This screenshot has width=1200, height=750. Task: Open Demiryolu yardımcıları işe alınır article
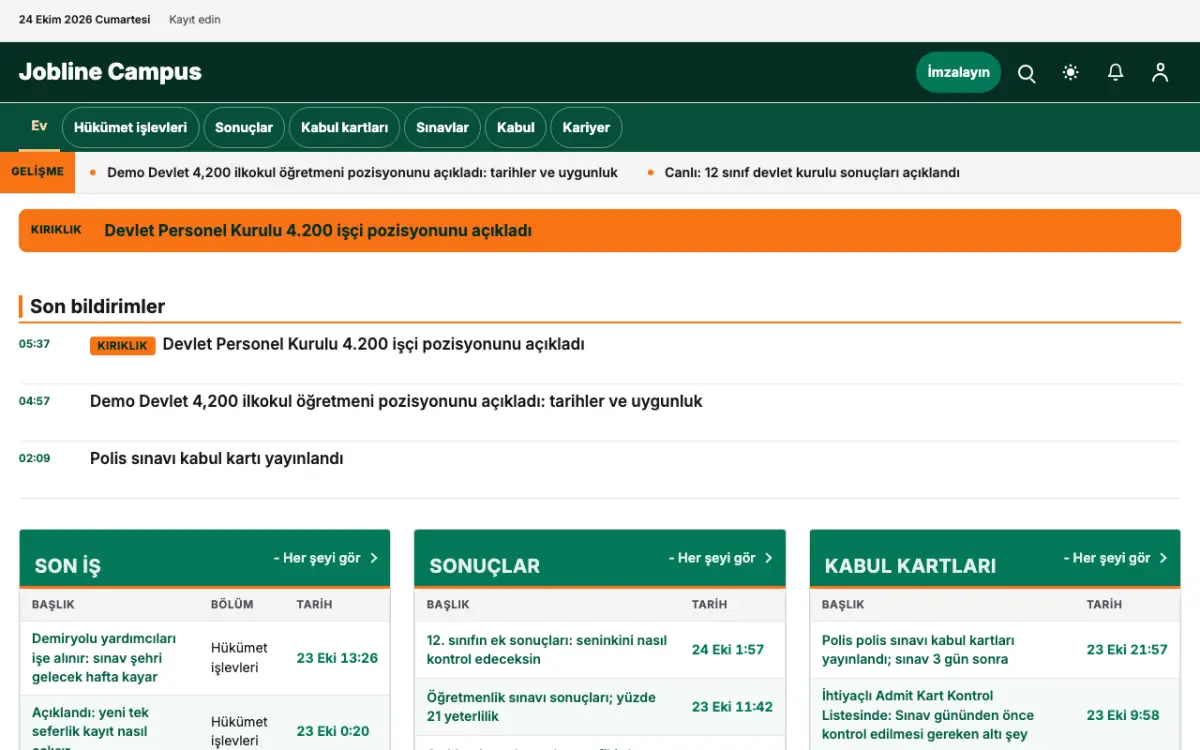tap(104, 658)
